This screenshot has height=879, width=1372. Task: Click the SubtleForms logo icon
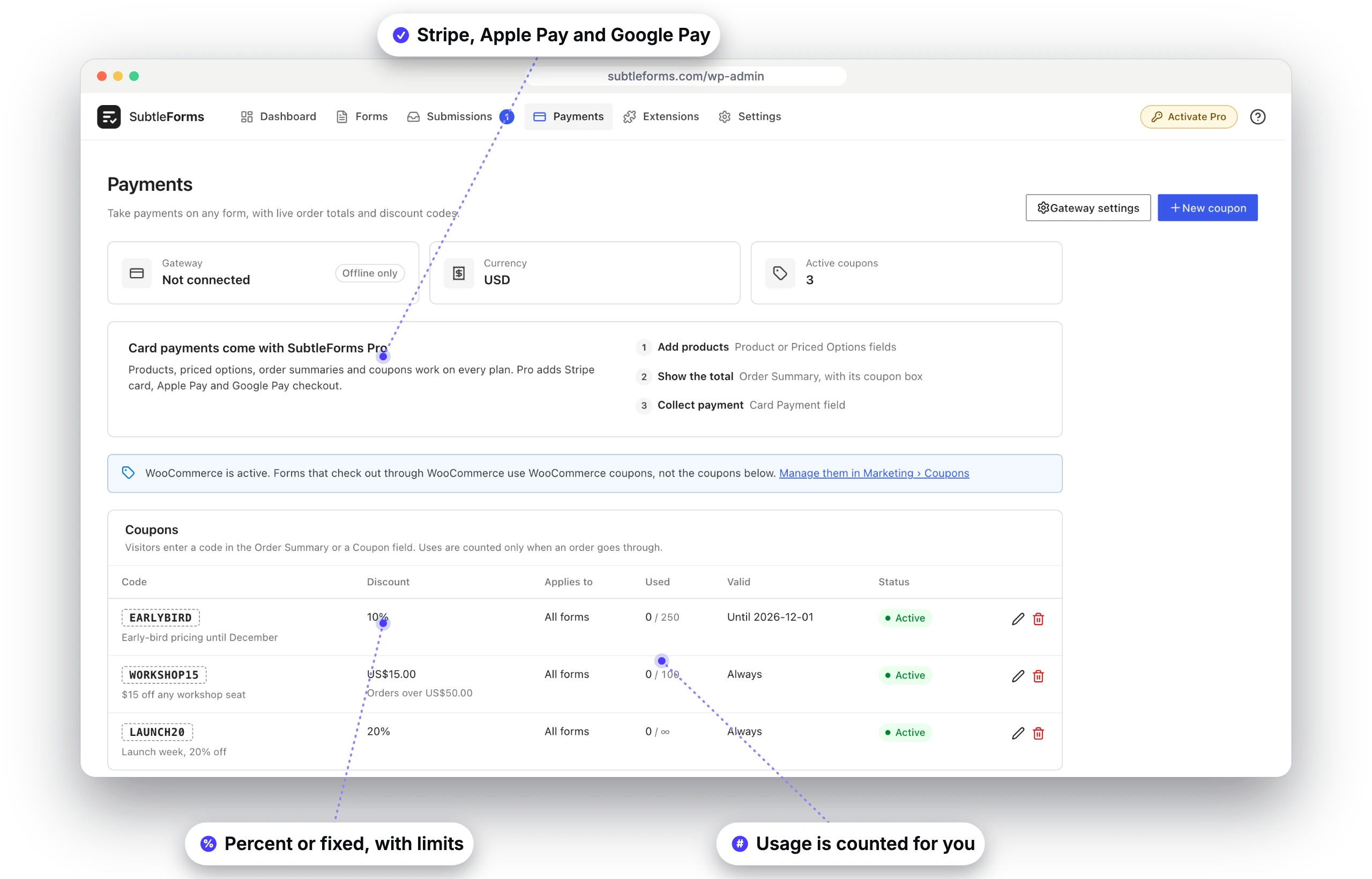coord(108,116)
